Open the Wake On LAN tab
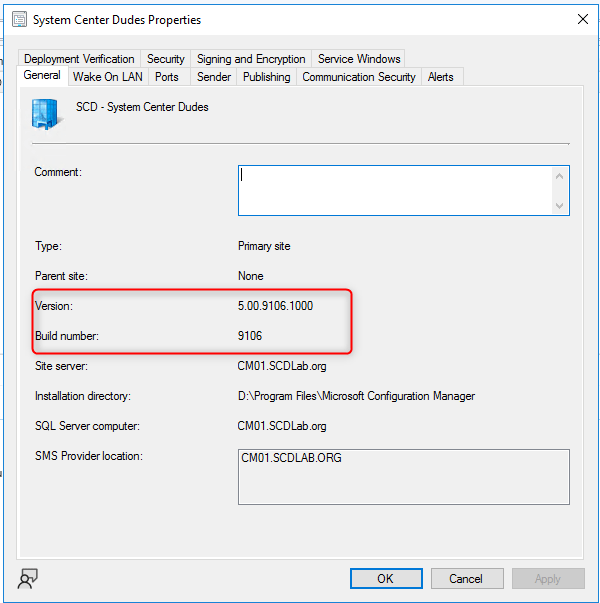Screen dimensions: 600x603 pyautogui.click(x=108, y=77)
